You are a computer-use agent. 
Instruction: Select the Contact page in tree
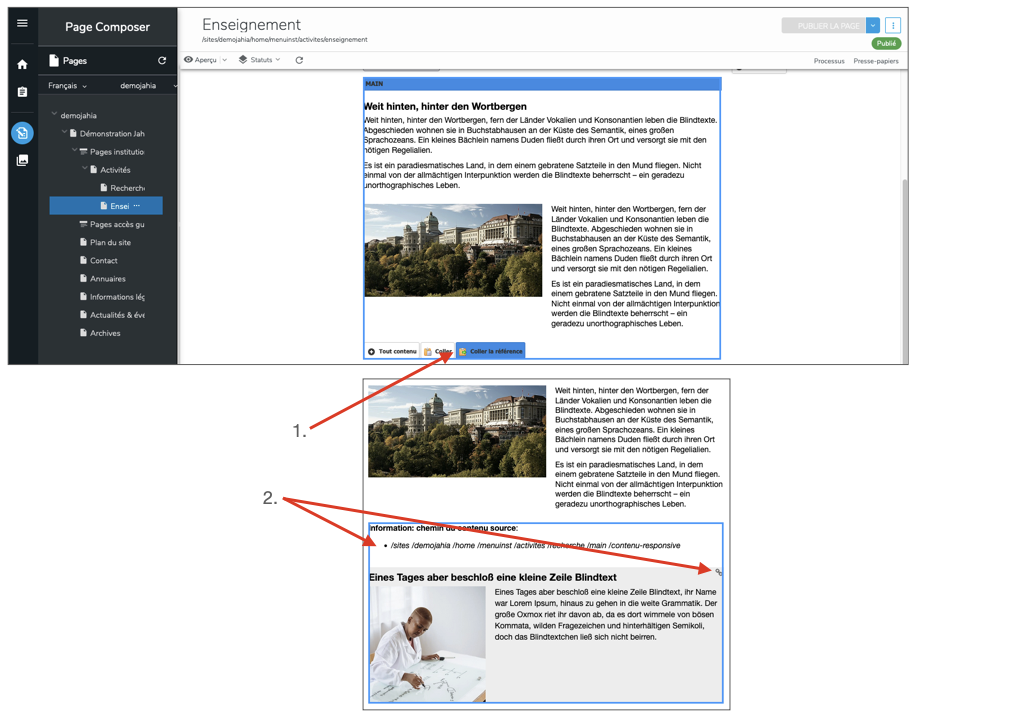pos(104,261)
